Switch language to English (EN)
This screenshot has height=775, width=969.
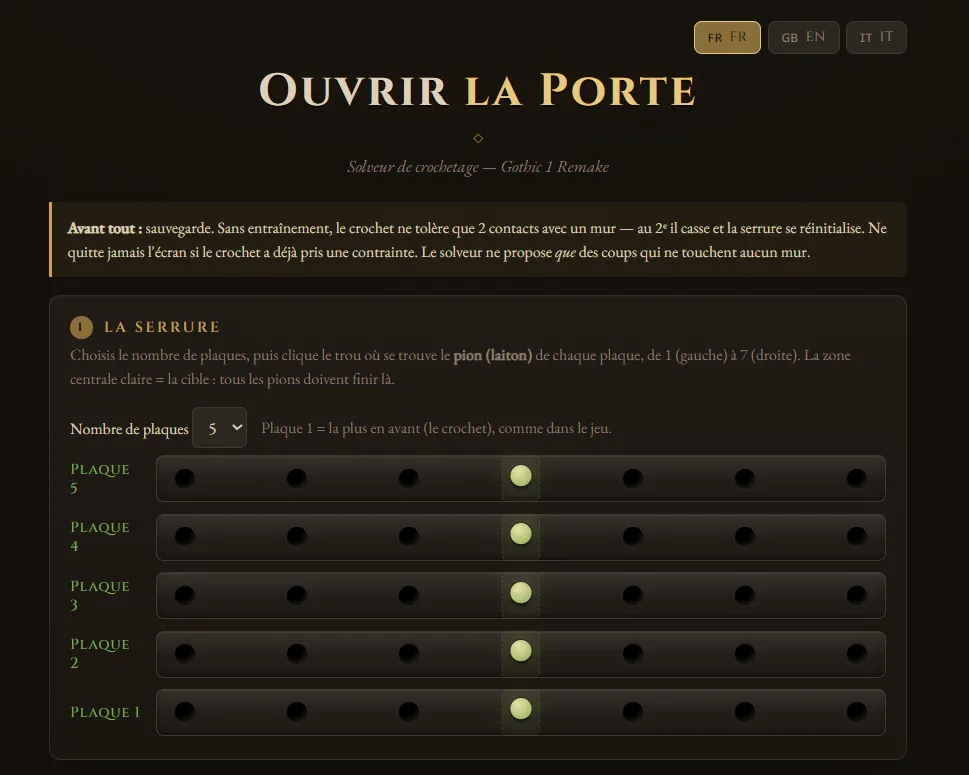(803, 37)
